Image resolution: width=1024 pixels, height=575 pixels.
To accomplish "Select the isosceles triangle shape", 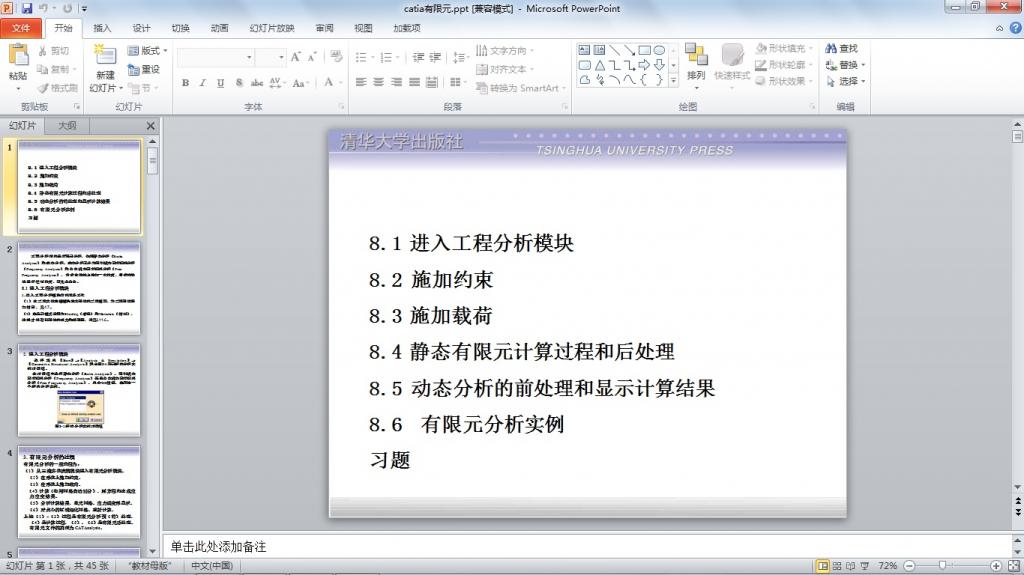I will point(600,65).
